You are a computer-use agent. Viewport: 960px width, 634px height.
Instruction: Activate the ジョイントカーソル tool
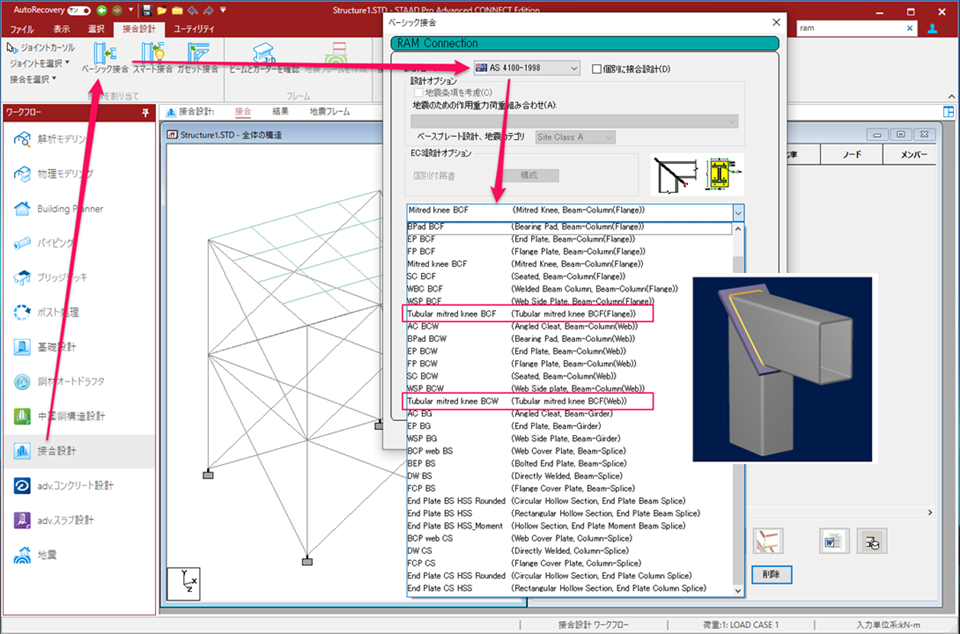point(40,48)
